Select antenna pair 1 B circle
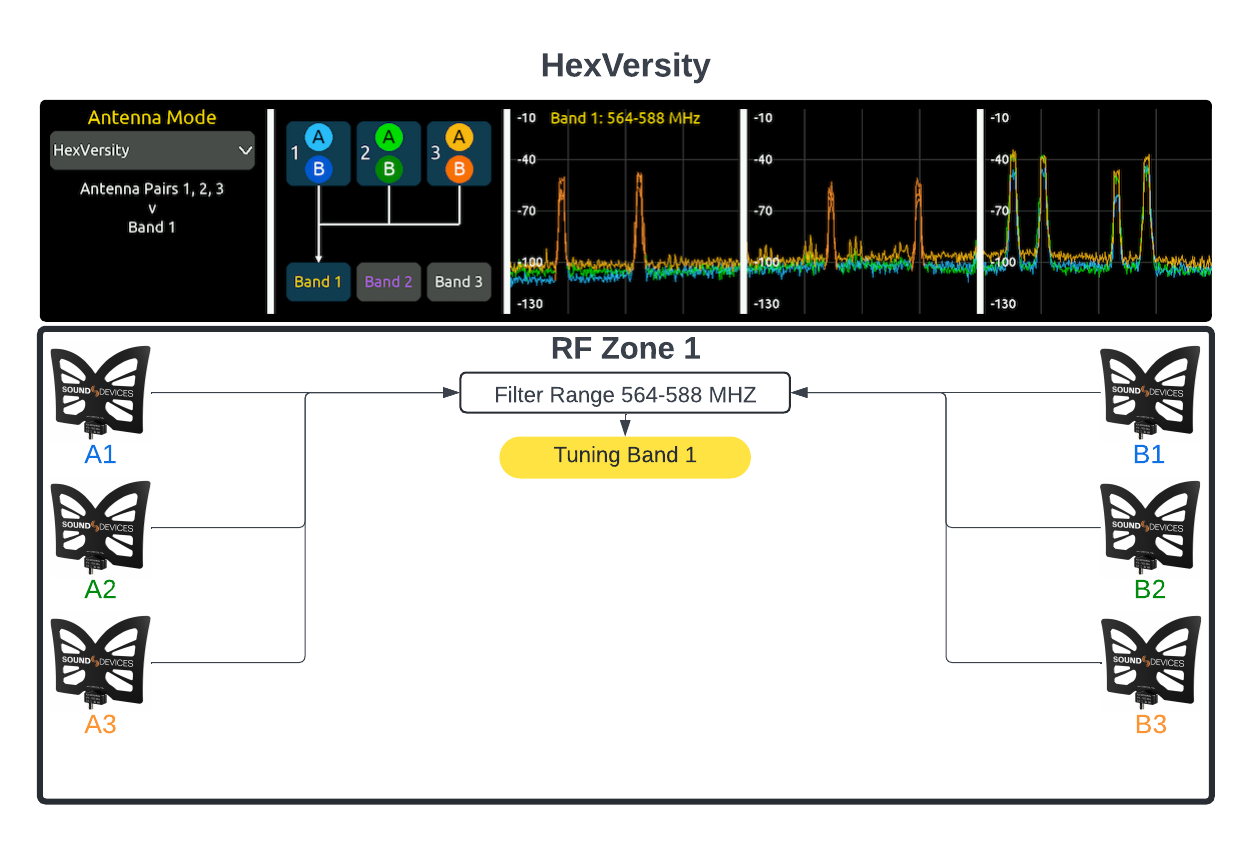The width and height of the screenshot is (1252, 842). click(x=318, y=169)
